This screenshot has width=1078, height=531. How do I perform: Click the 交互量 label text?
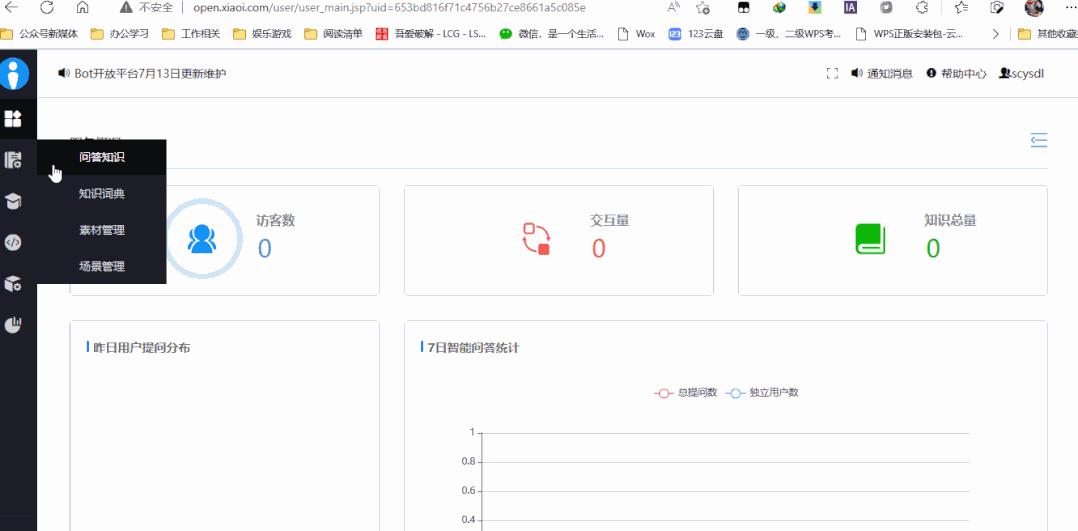pyautogui.click(x=610, y=220)
